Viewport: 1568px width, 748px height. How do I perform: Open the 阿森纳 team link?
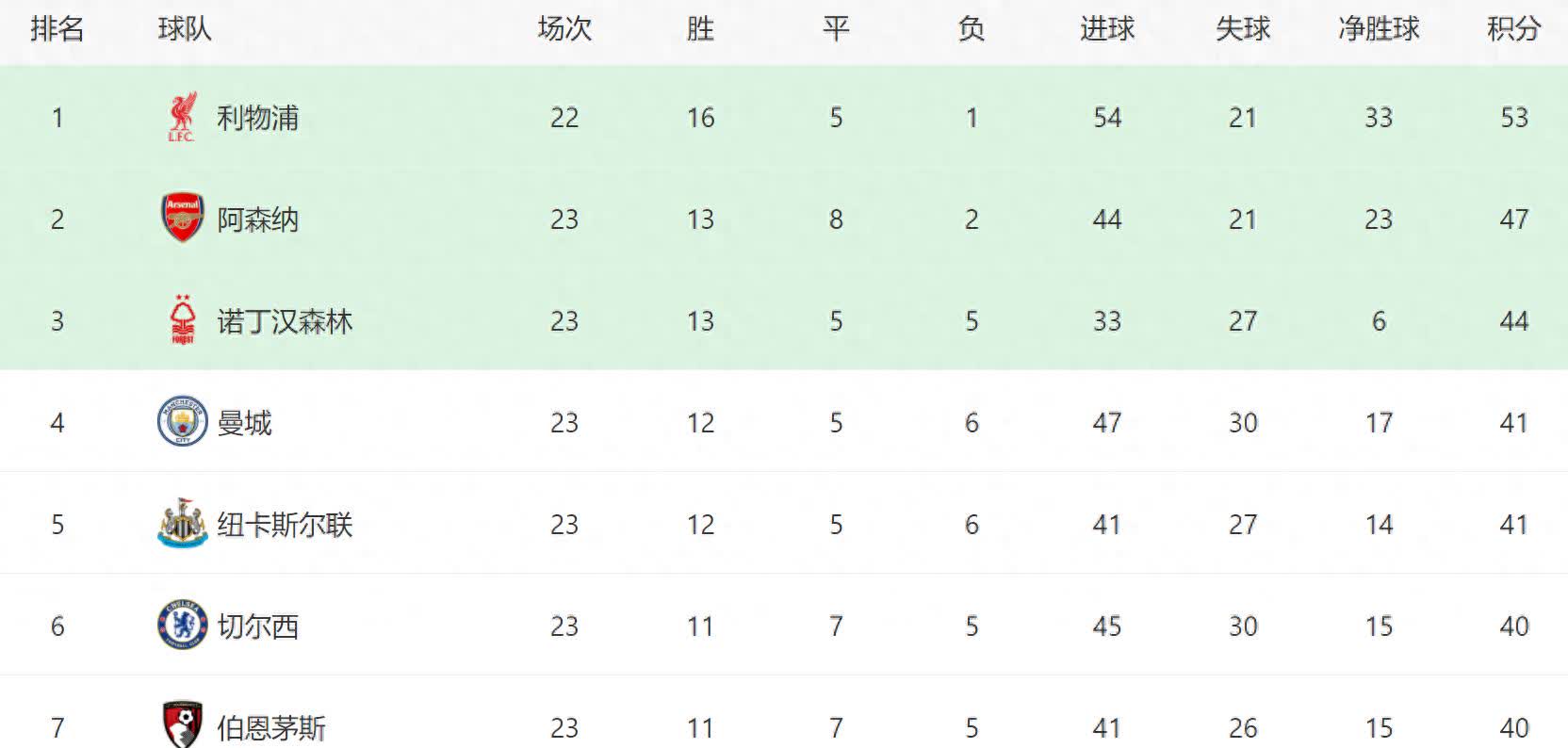point(257,220)
